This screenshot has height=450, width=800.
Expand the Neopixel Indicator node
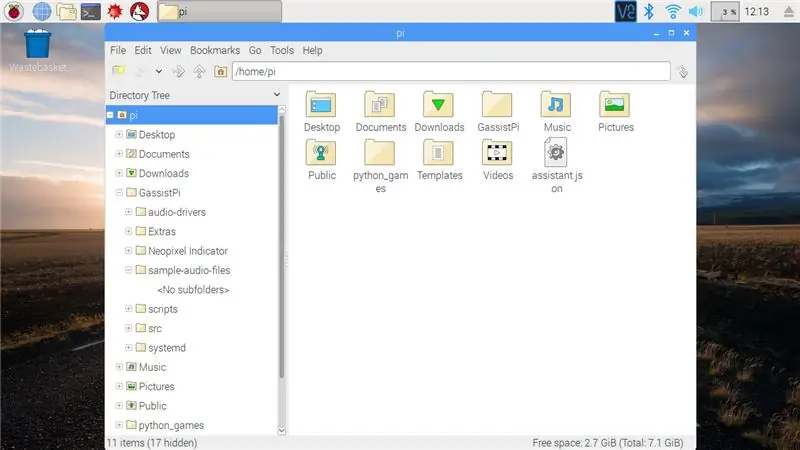click(129, 251)
